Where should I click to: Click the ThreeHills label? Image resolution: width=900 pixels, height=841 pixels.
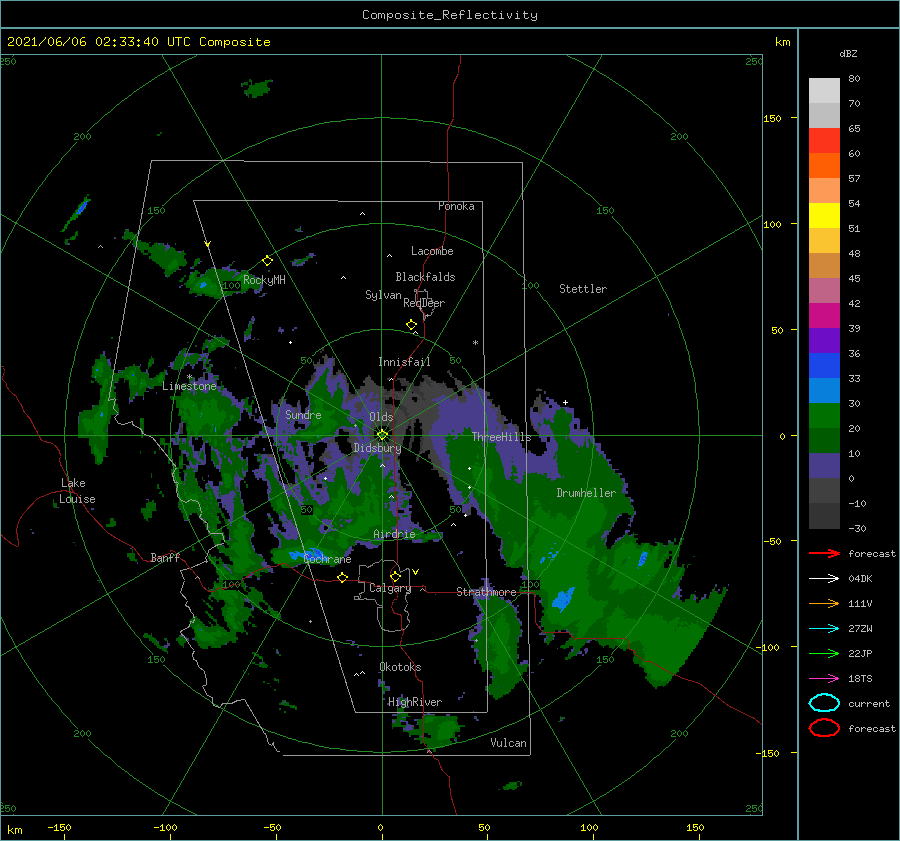click(501, 437)
